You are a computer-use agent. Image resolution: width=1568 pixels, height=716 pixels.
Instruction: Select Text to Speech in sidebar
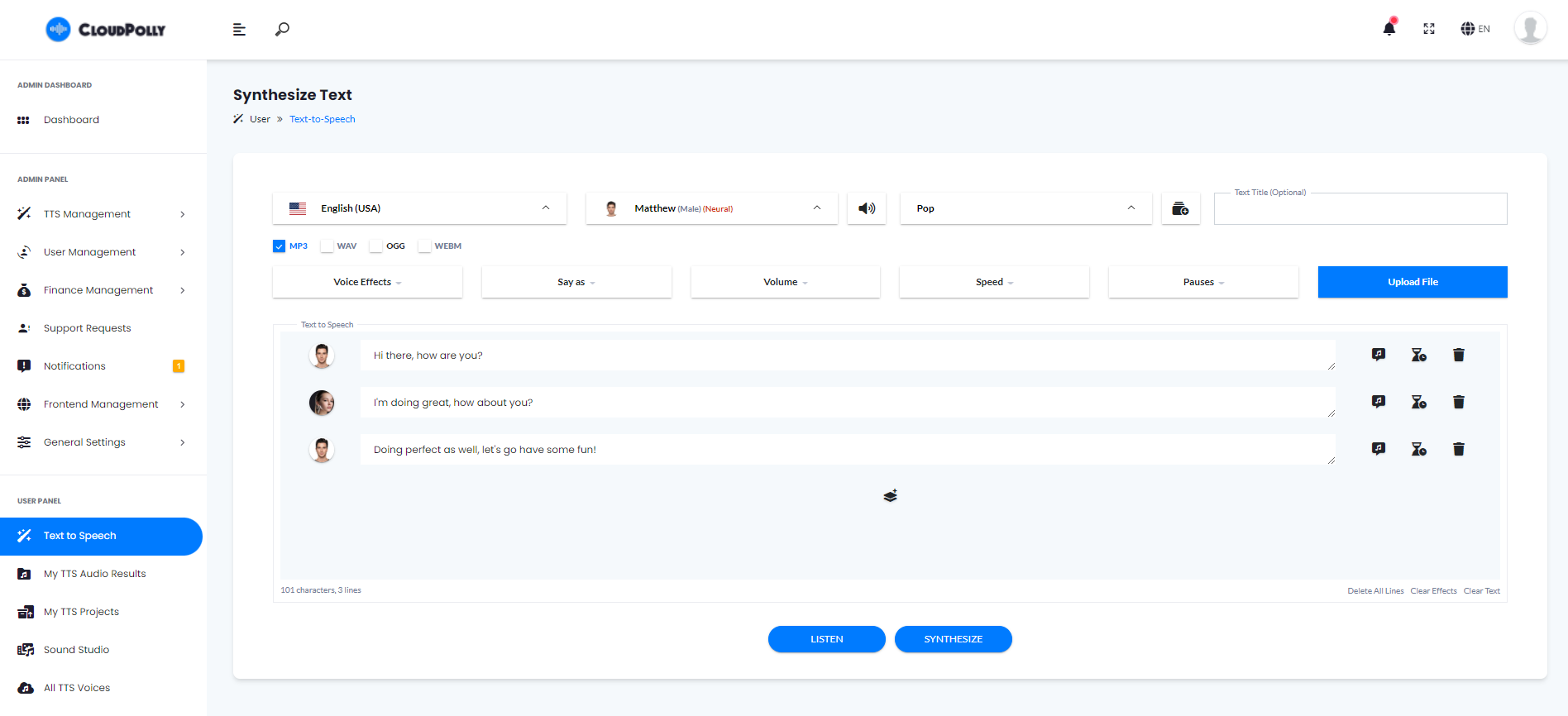[x=101, y=537]
